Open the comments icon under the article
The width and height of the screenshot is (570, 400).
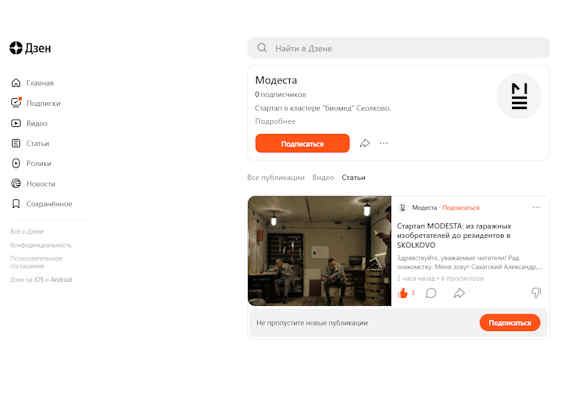point(431,293)
